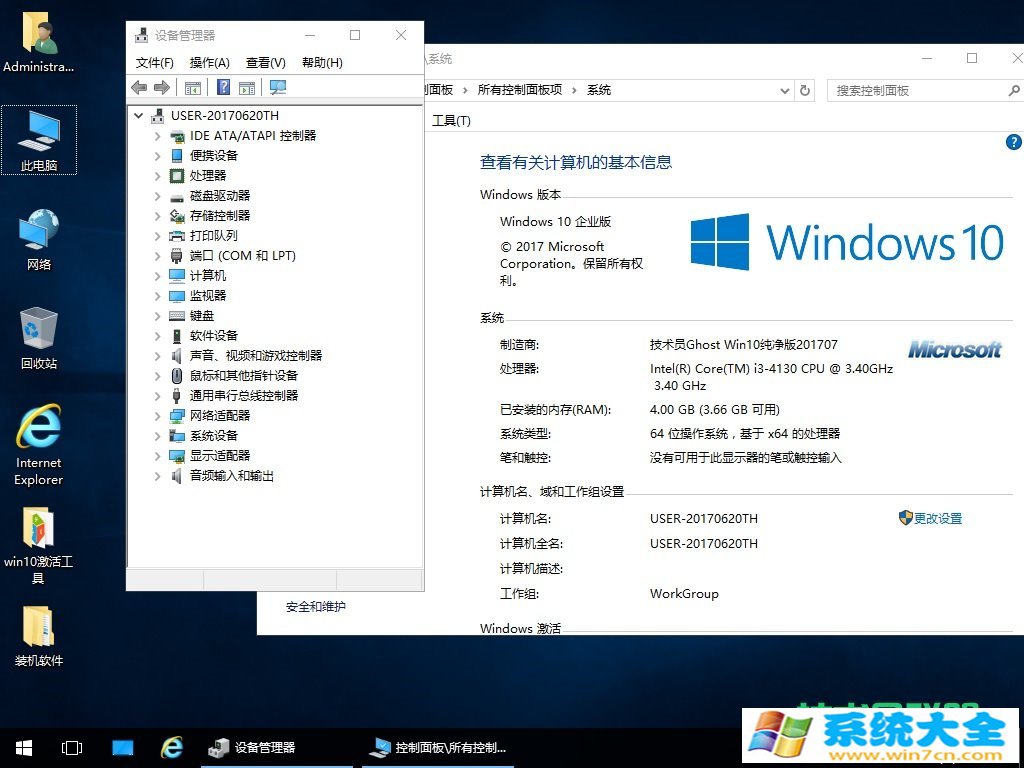The height and width of the screenshot is (768, 1024).
Task: Click the 更改设置 change settings link
Action: 937,518
